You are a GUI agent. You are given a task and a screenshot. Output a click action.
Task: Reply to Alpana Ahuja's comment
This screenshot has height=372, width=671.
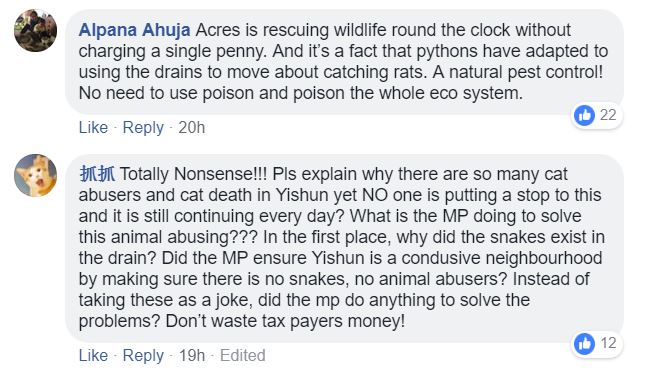(143, 128)
